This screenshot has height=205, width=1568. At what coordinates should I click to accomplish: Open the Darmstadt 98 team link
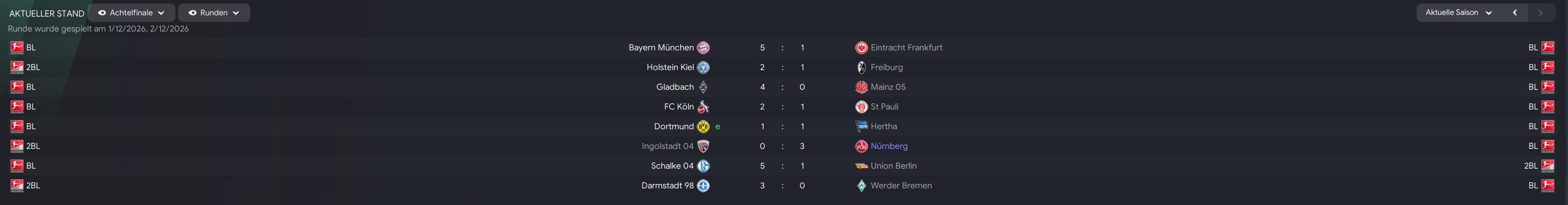(667, 185)
